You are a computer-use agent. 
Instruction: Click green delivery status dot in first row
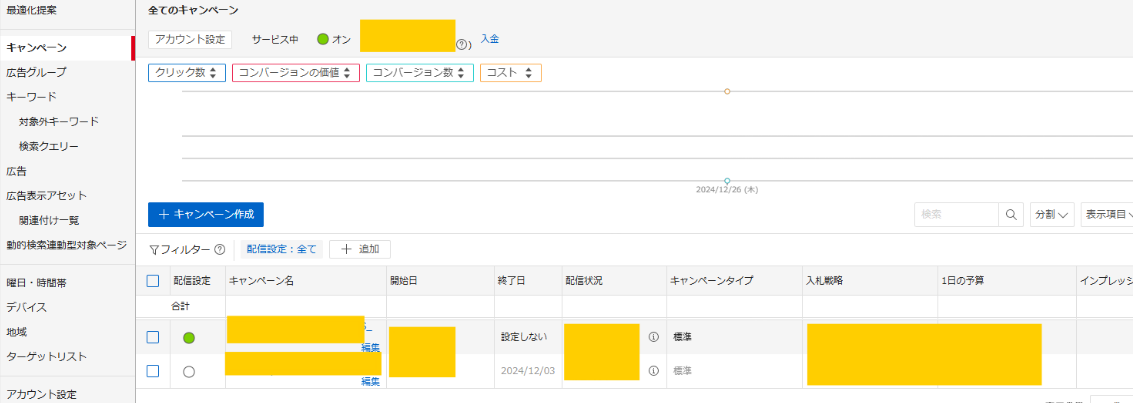pos(189,338)
